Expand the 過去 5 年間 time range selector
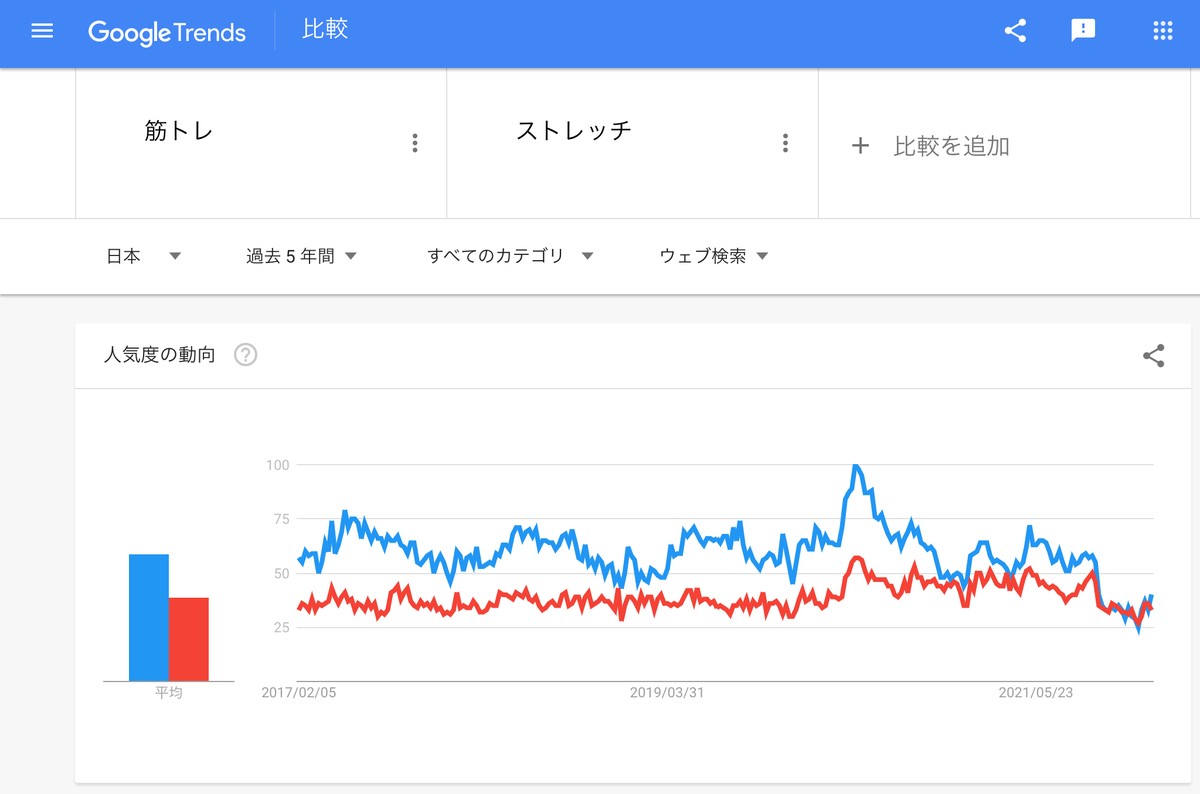Viewport: 1200px width, 794px height. [x=300, y=255]
